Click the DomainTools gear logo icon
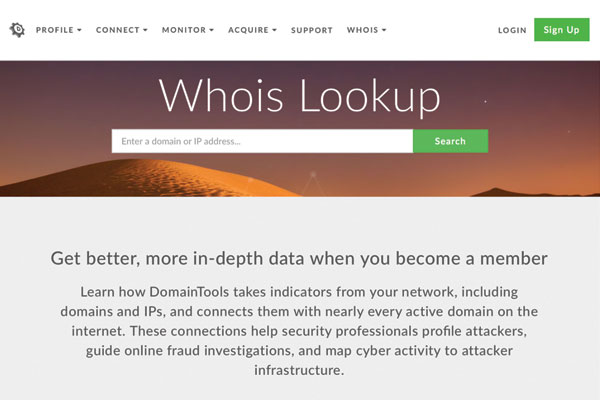This screenshot has width=600, height=400. pyautogui.click(x=17, y=30)
